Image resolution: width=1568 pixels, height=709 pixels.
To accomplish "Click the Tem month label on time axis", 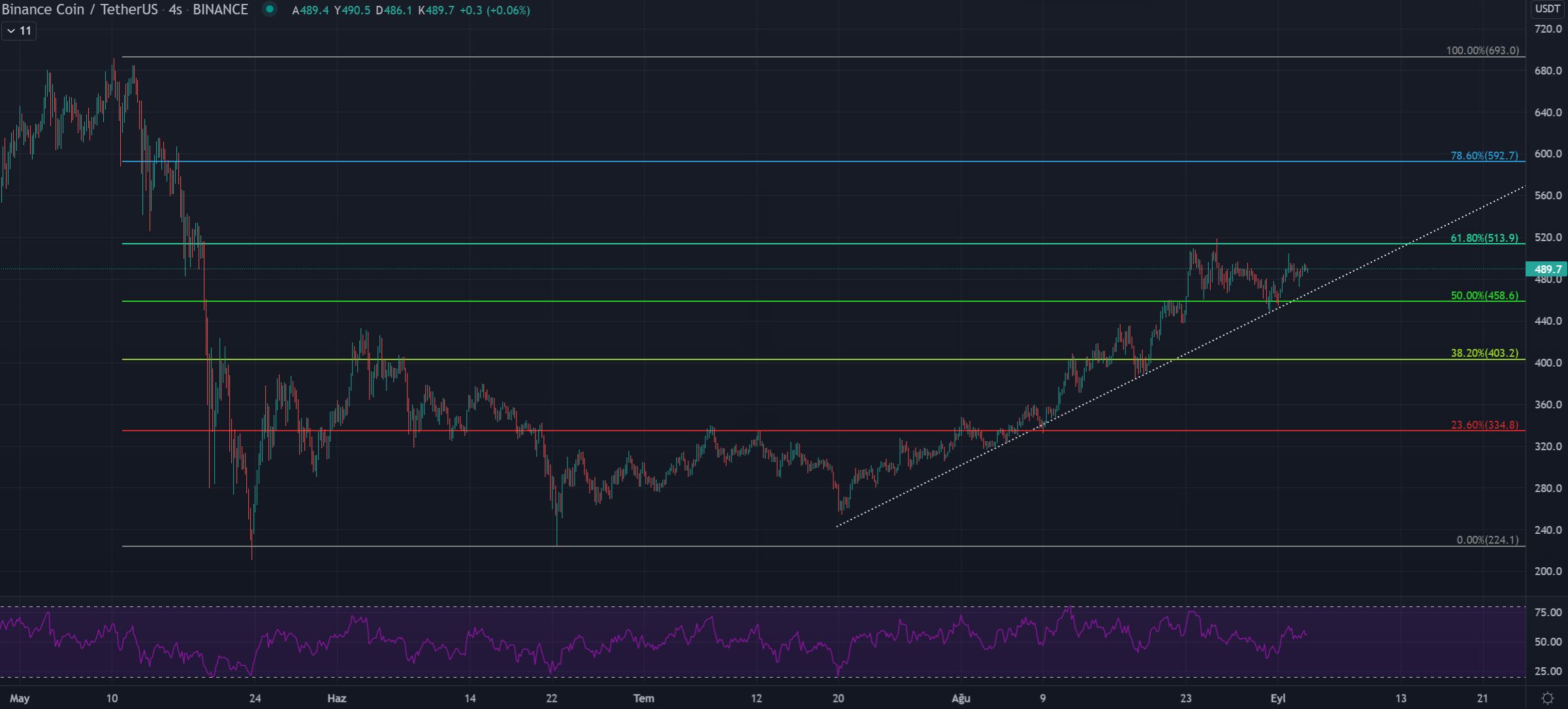I will (x=643, y=698).
